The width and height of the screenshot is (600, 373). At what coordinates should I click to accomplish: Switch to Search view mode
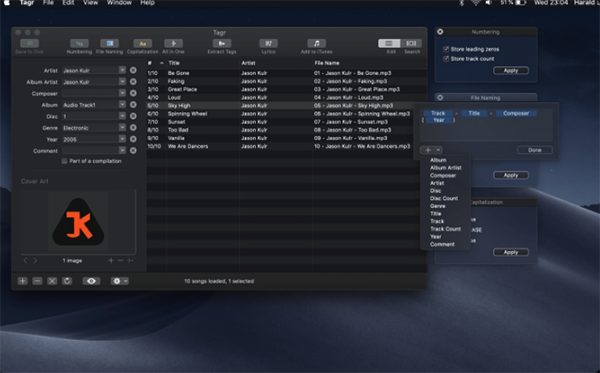pos(411,43)
